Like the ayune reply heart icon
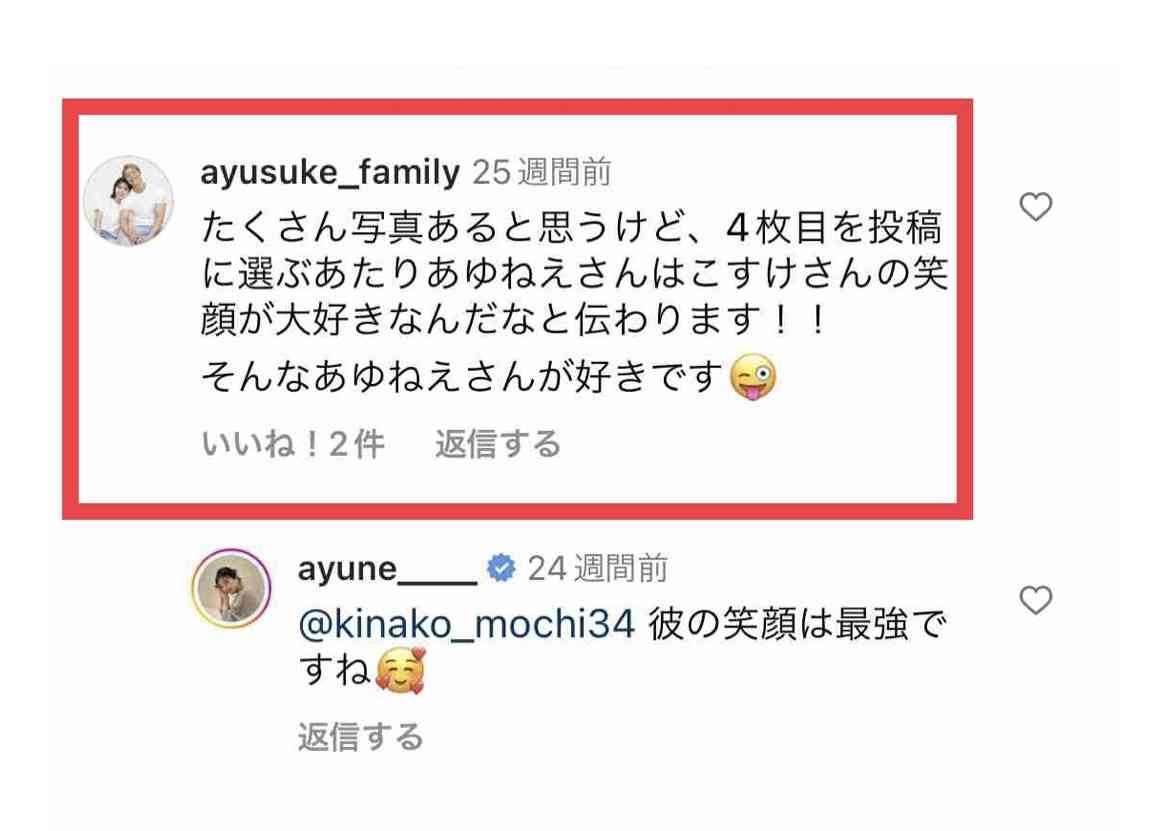Viewport: 1170px width, 831px height. pos(1036,600)
